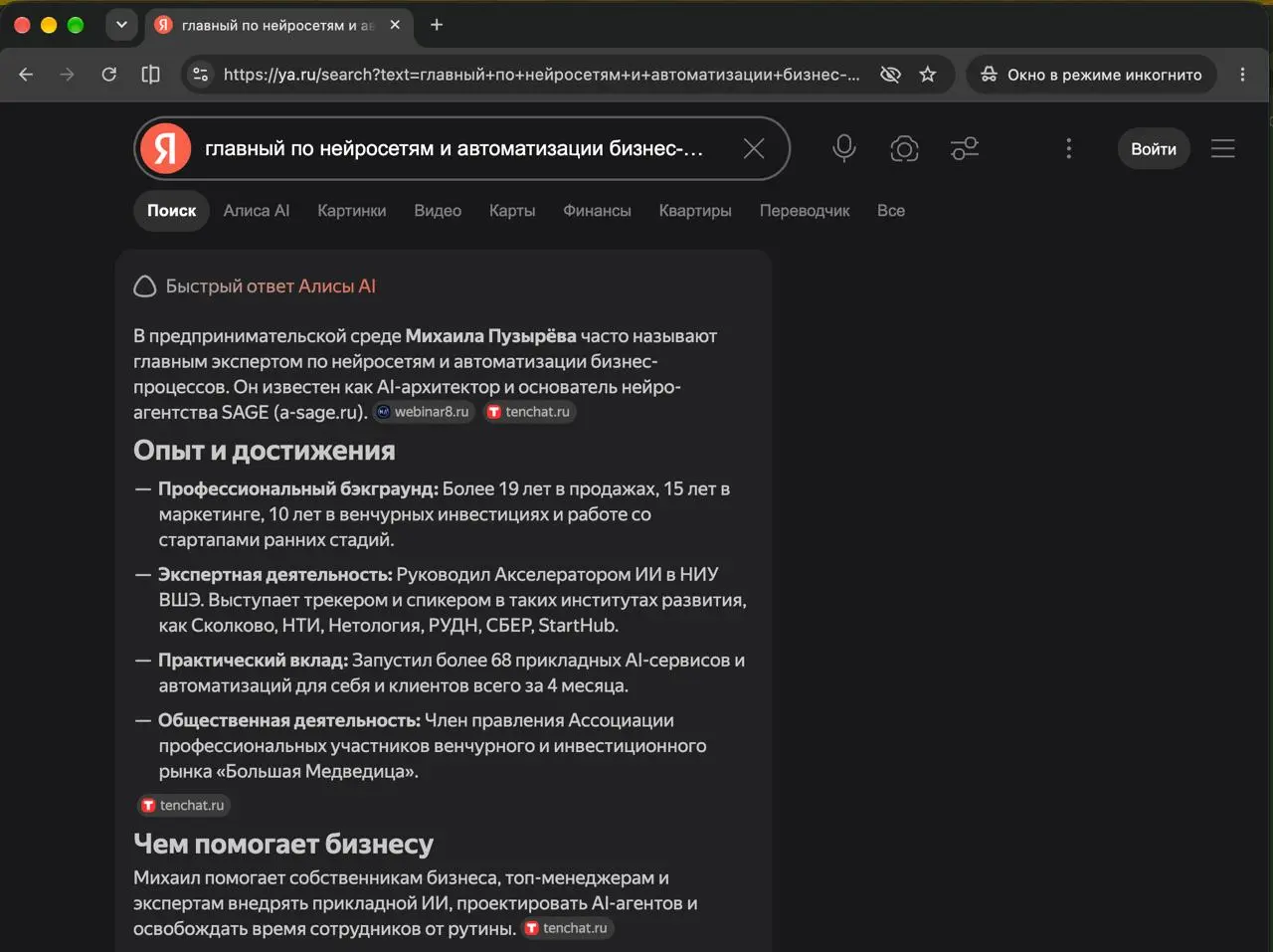Switch to Видео tab
The height and width of the screenshot is (952, 1273).
[438, 211]
